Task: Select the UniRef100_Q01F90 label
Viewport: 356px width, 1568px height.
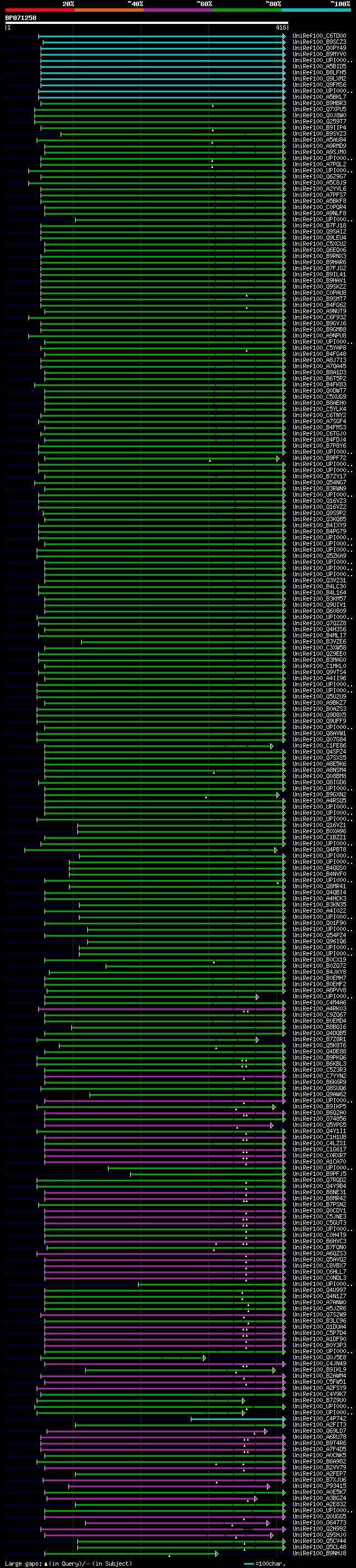Action: [x=319, y=923]
